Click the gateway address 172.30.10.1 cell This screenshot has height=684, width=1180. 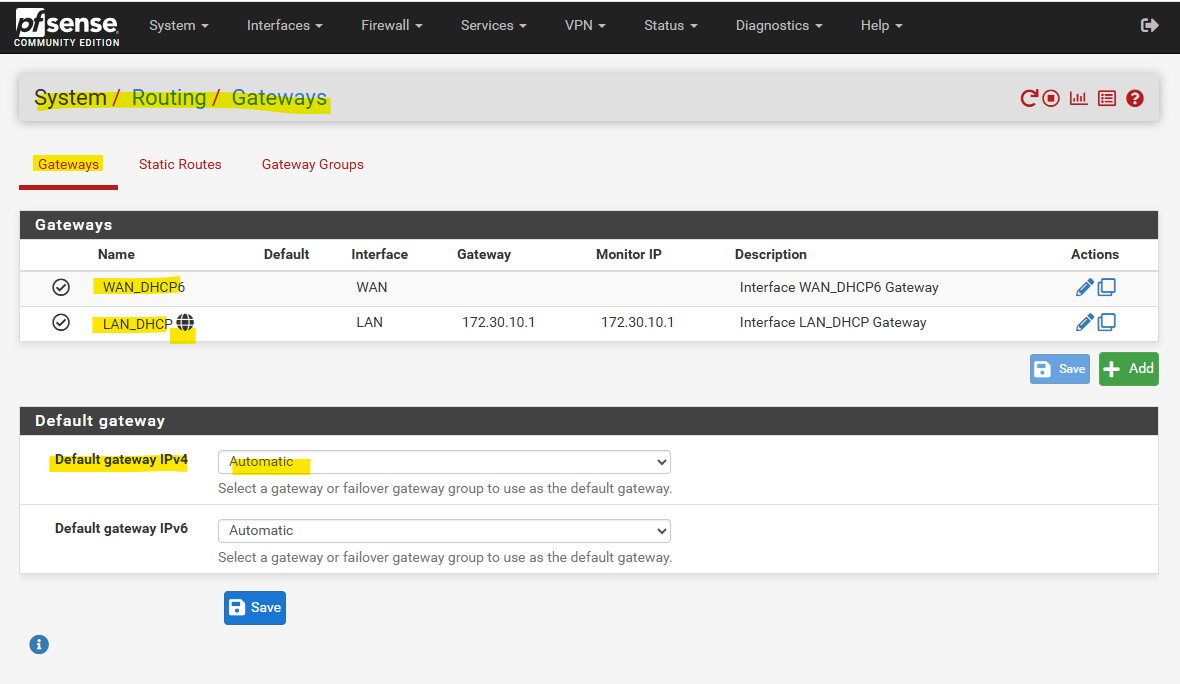click(x=498, y=322)
